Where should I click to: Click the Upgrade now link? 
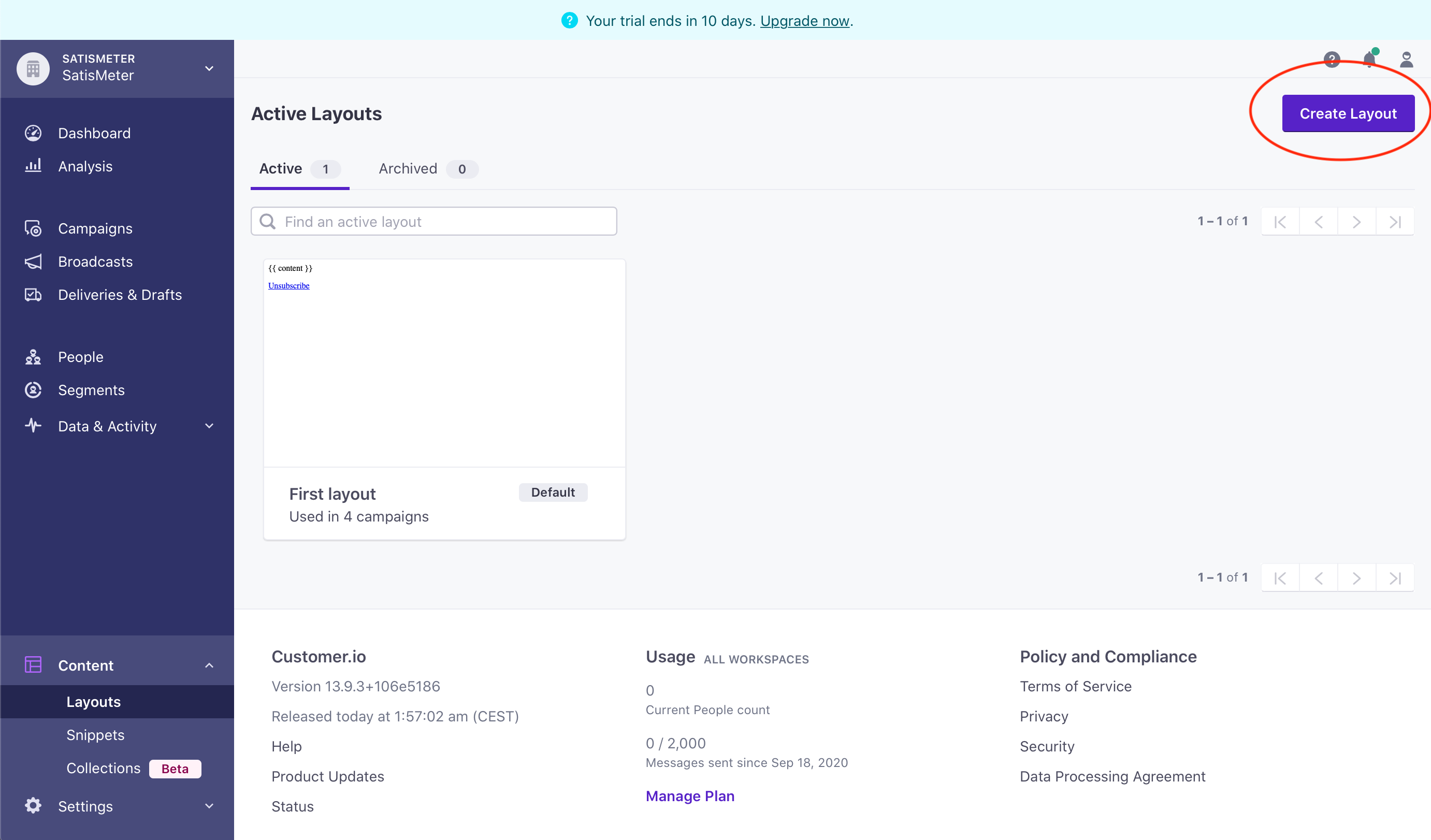coord(805,20)
